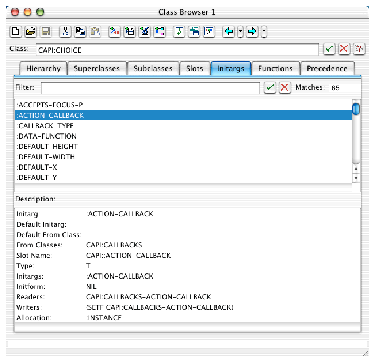
Task: Click the NIL Initform value
Action: click(x=91, y=286)
